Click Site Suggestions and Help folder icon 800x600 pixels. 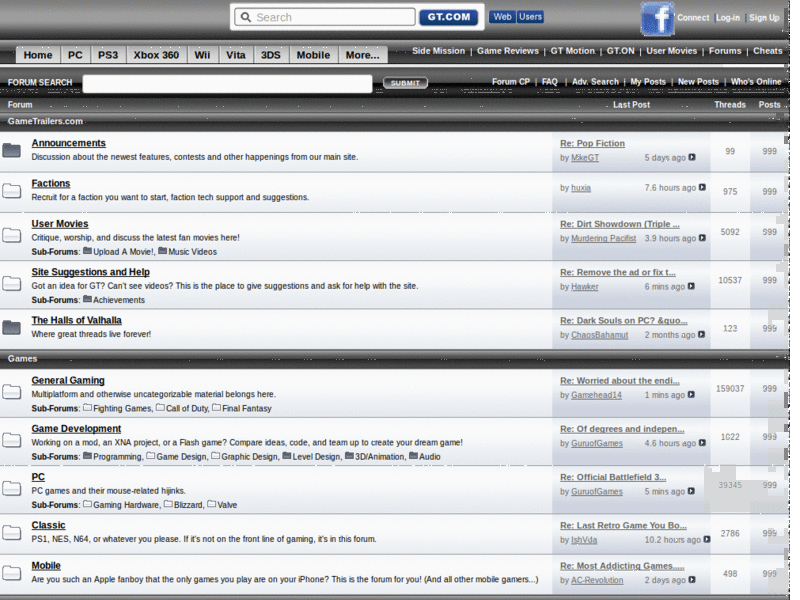click(x=11, y=284)
